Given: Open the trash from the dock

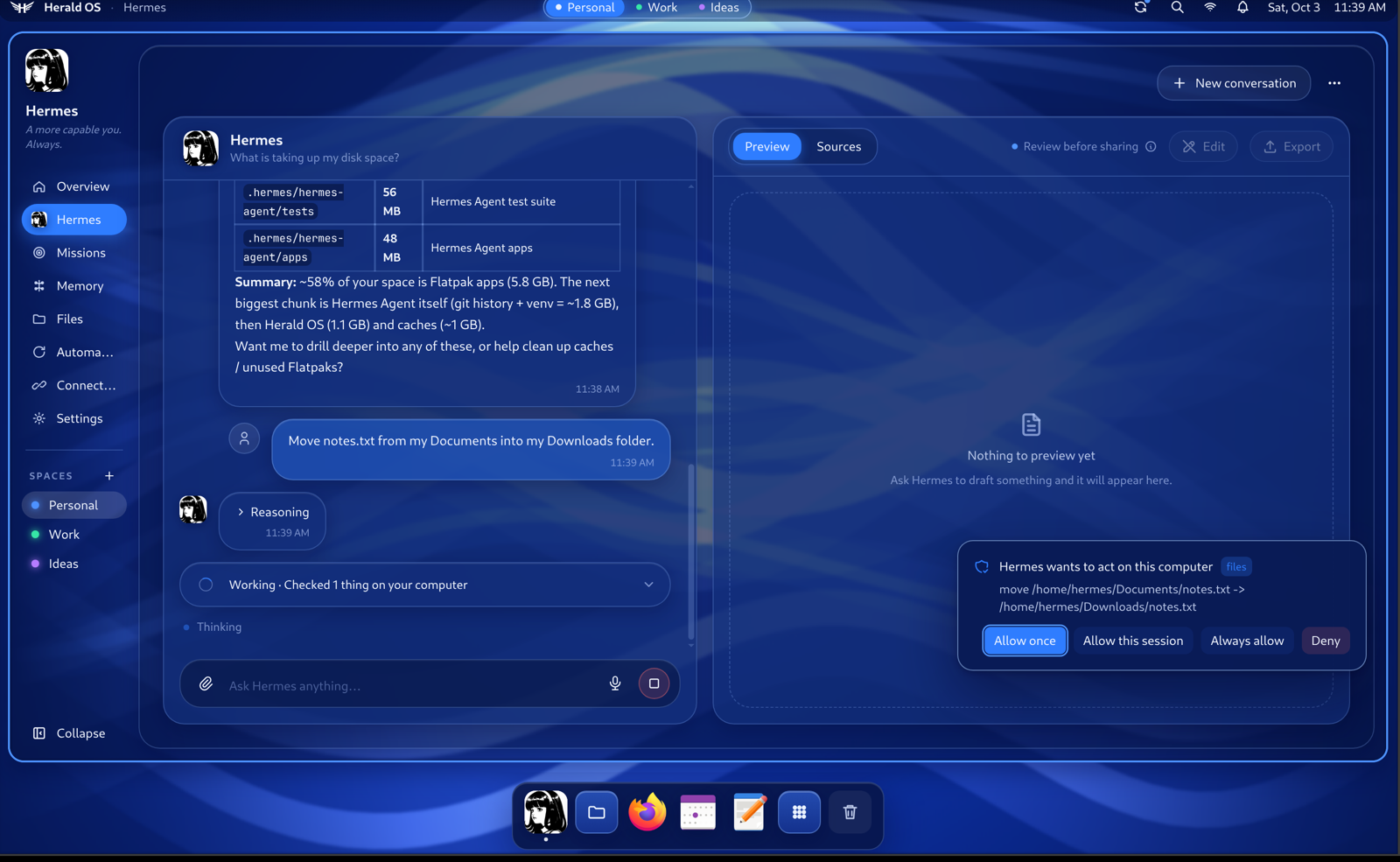Looking at the screenshot, I should [x=850, y=812].
